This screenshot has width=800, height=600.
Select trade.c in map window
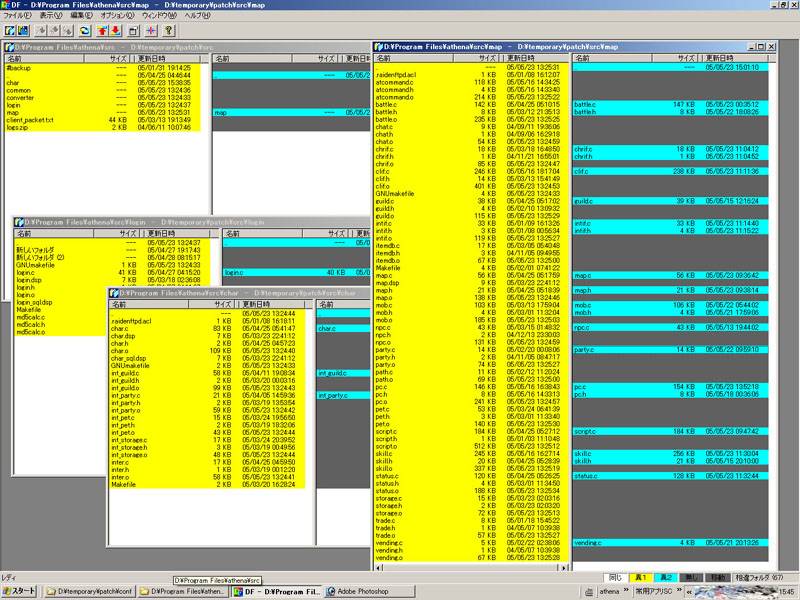(472, 520)
